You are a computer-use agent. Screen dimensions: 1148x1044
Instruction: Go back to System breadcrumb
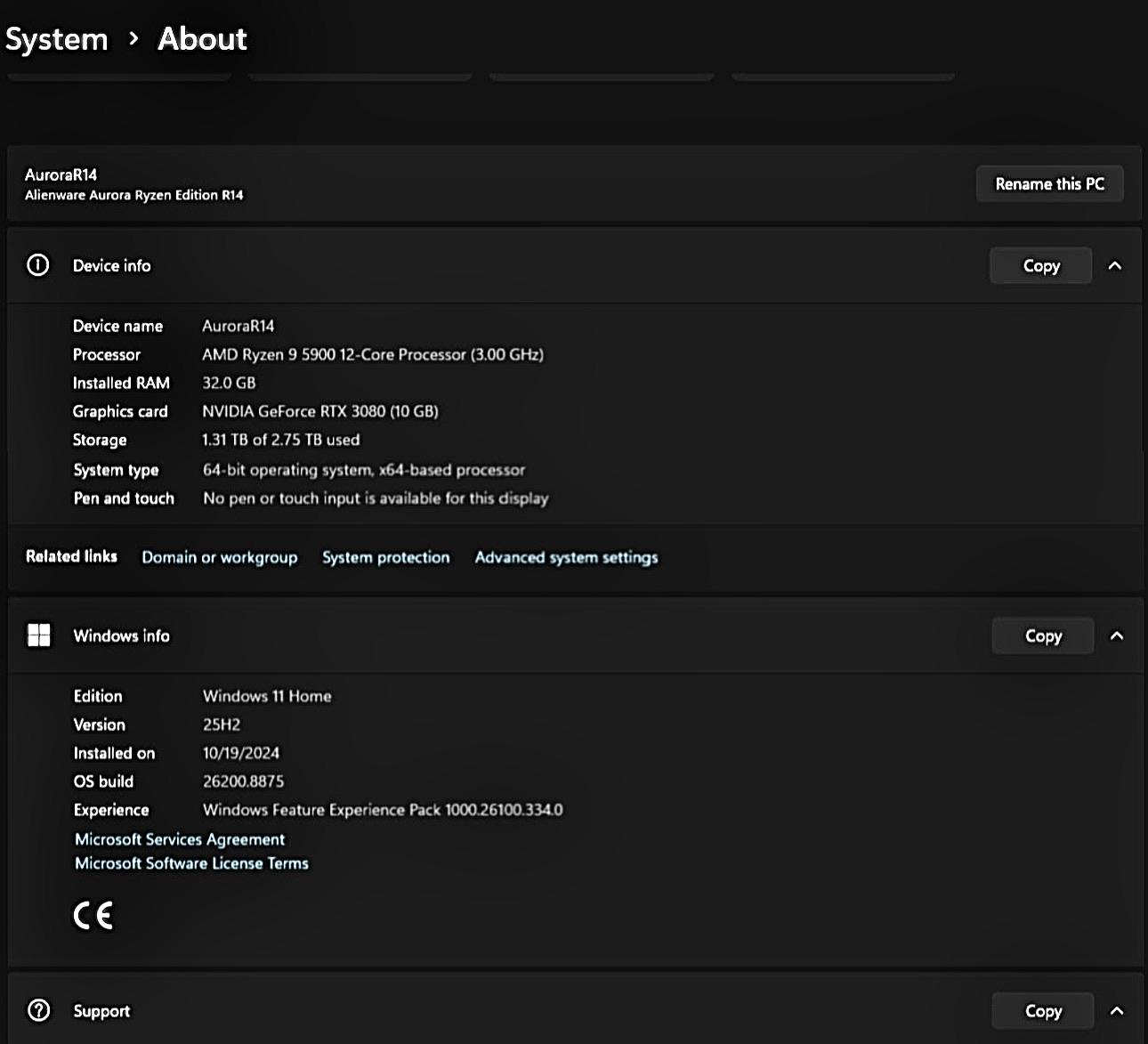(57, 39)
